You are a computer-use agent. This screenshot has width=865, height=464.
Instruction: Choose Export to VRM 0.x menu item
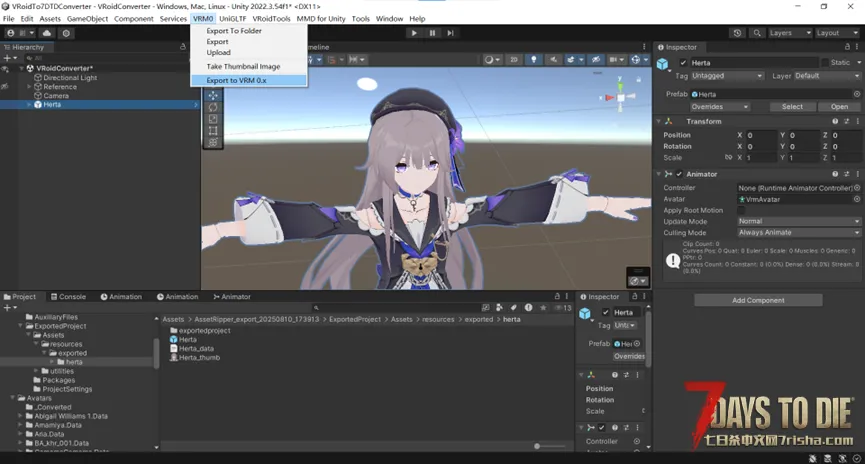[249, 81]
